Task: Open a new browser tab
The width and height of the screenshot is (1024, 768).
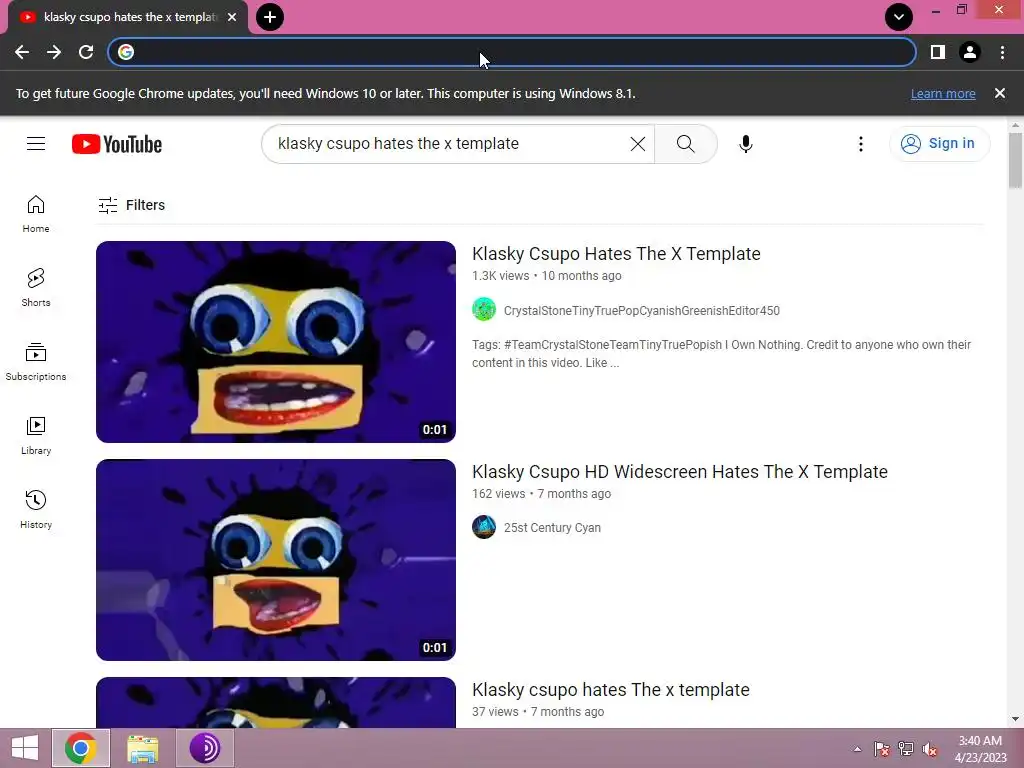Action: coord(270,17)
